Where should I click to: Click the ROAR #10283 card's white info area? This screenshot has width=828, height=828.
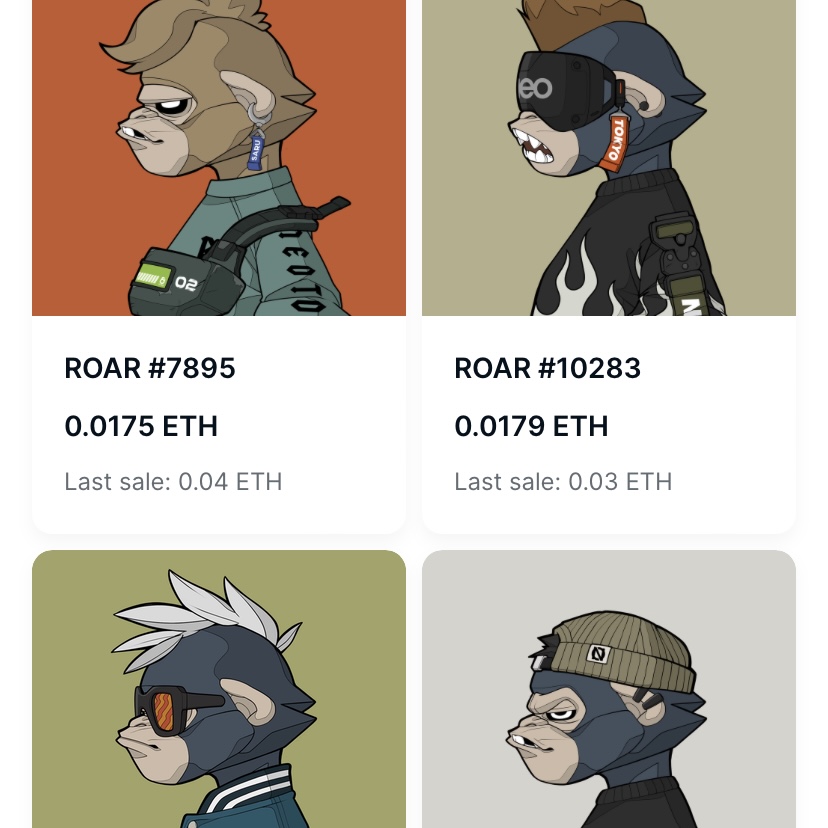608,425
